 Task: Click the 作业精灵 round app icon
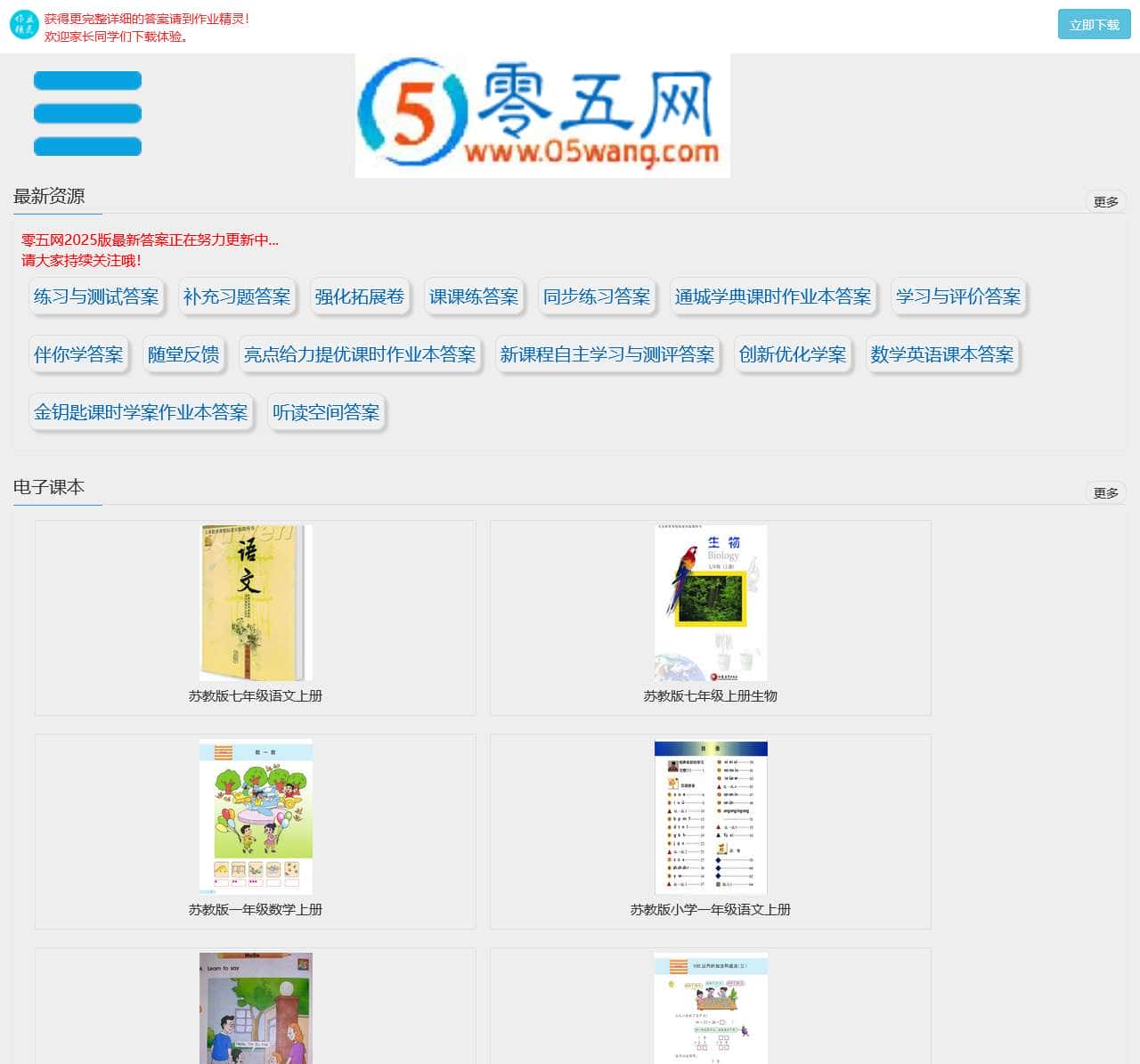(24, 25)
